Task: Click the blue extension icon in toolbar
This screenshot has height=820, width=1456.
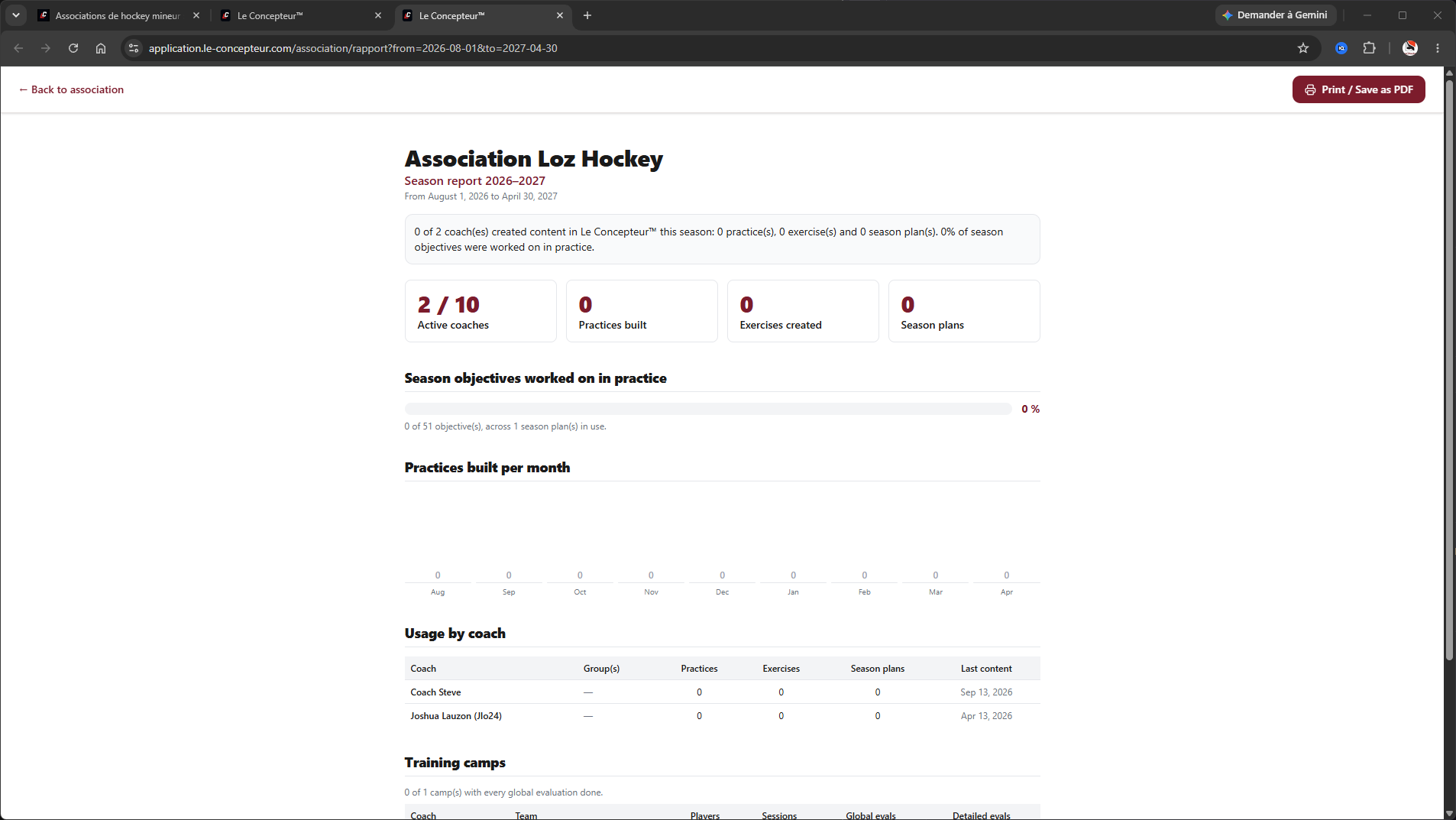Action: tap(1341, 48)
